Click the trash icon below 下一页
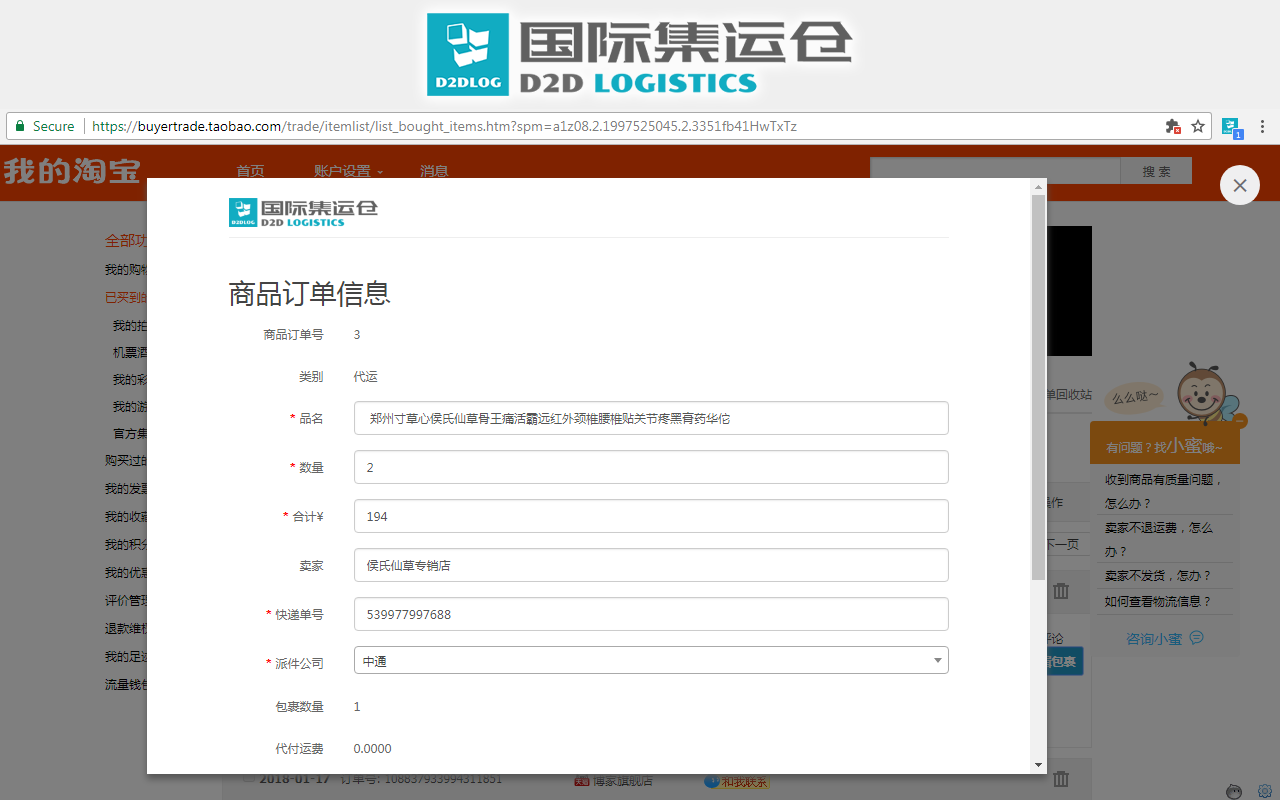Image resolution: width=1280 pixels, height=800 pixels. [x=1062, y=591]
